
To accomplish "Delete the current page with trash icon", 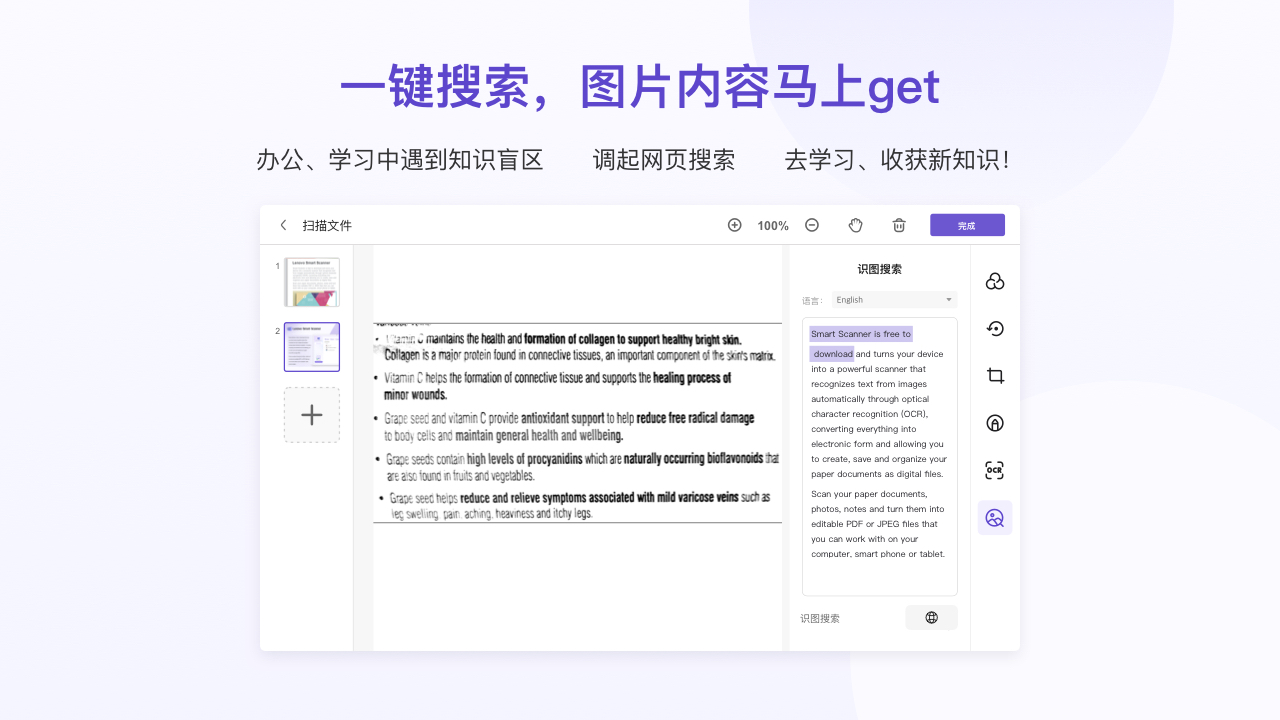I will (x=899, y=225).
